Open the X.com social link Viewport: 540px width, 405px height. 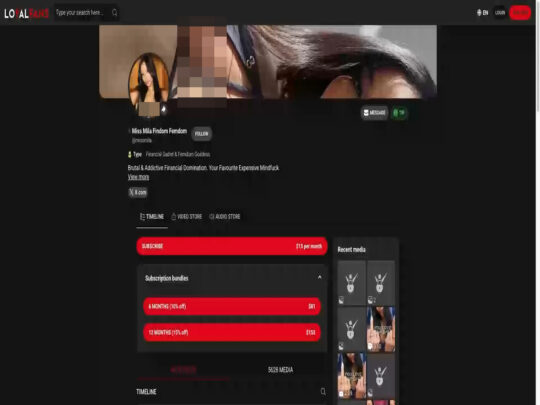click(x=138, y=192)
